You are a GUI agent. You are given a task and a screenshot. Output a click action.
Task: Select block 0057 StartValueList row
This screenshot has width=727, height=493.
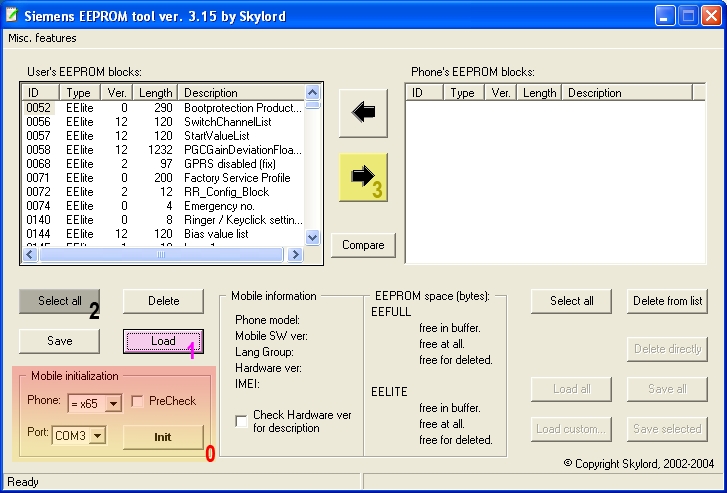[164, 136]
